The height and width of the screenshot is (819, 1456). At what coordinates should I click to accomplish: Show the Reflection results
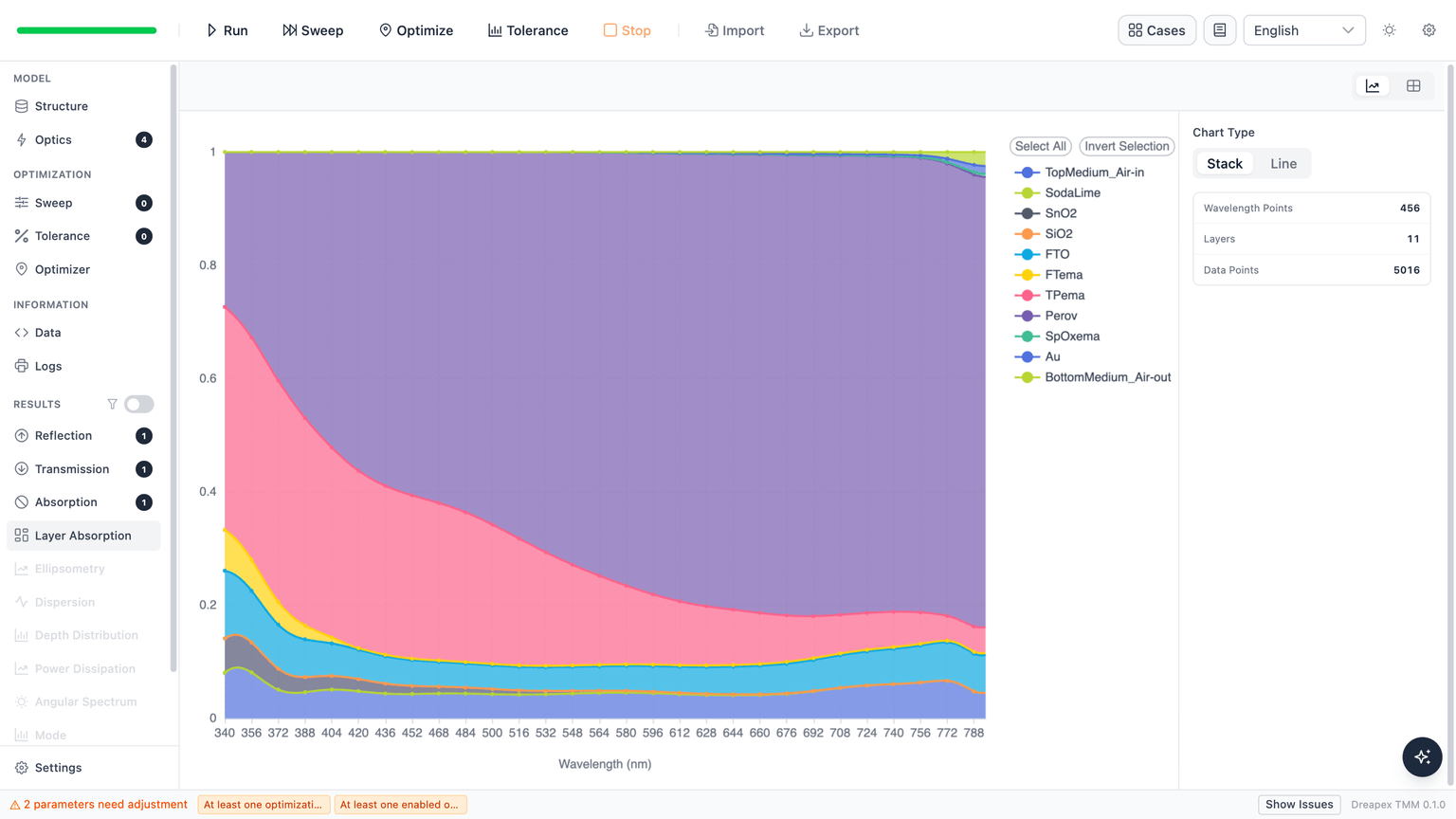(83, 436)
